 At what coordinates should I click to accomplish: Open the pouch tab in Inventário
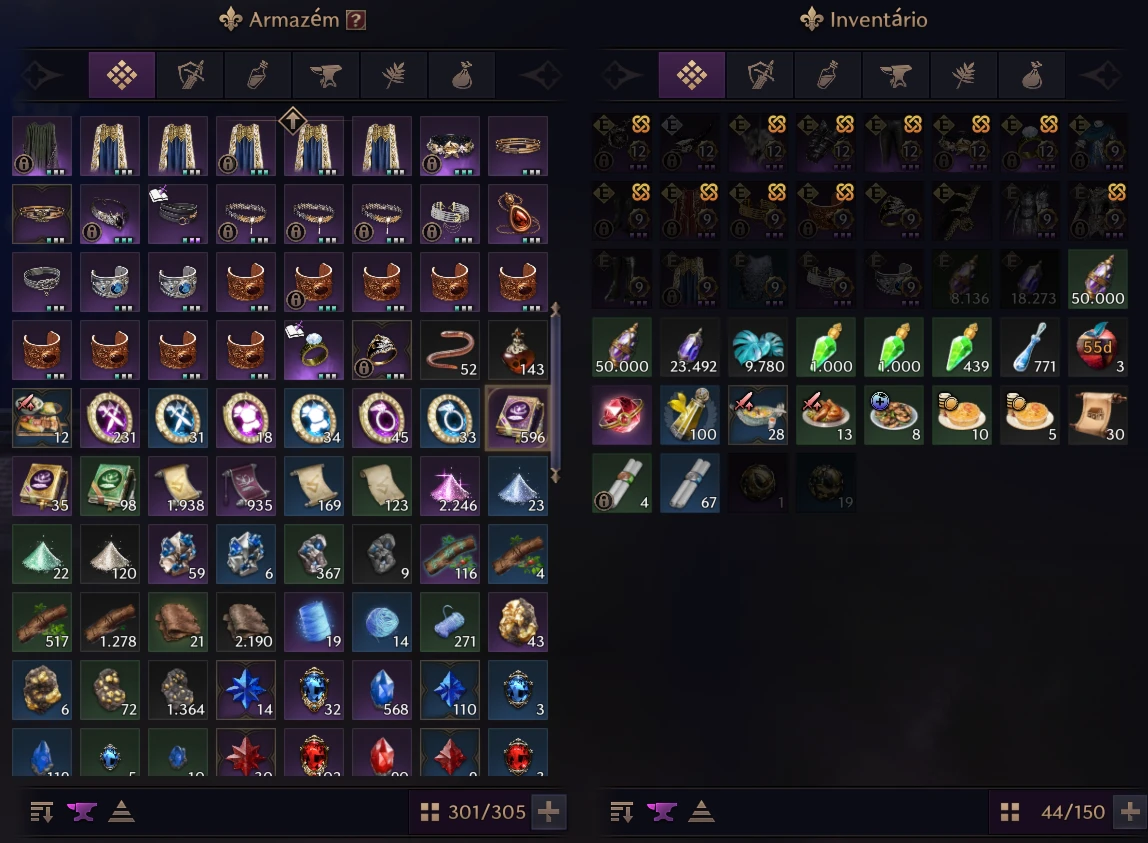[1032, 75]
